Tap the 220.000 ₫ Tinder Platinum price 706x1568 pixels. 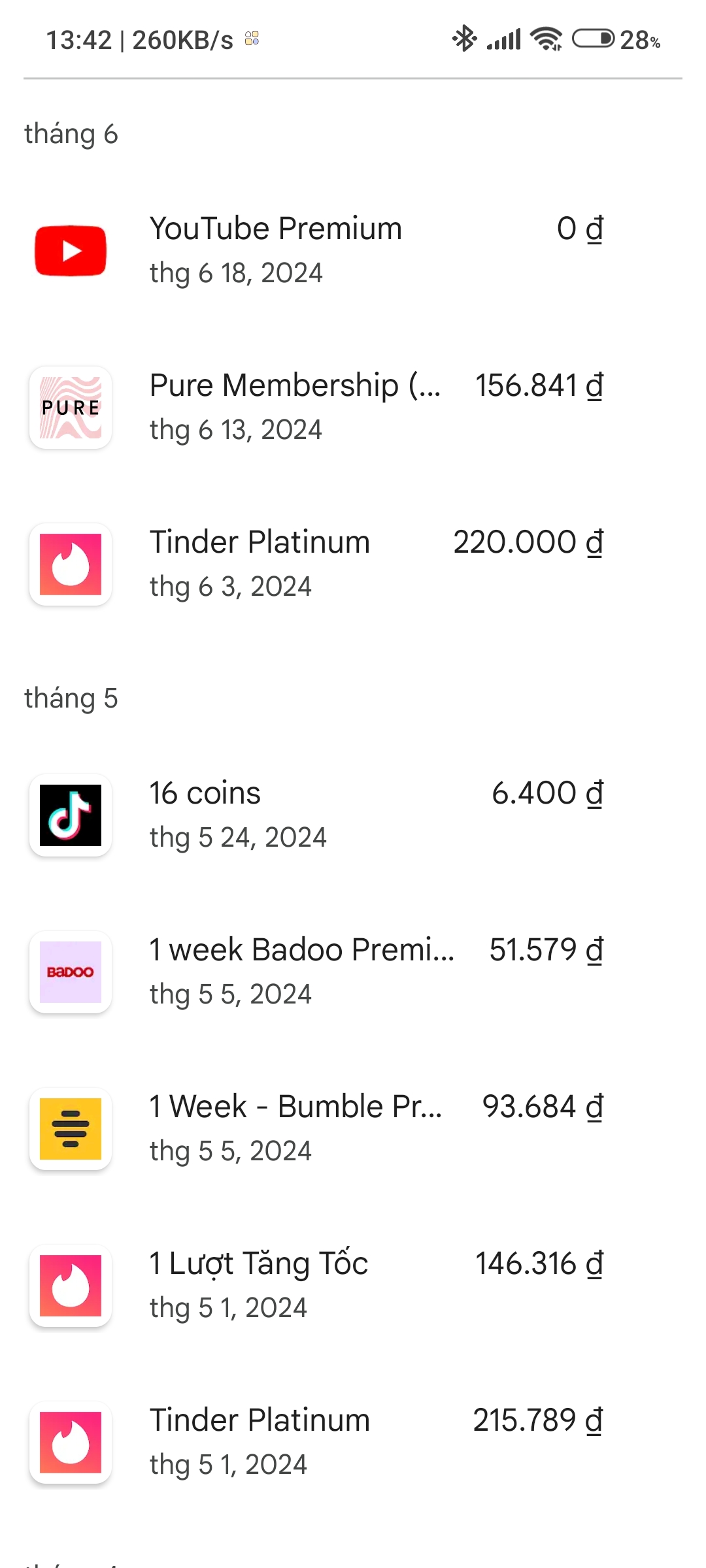(528, 543)
